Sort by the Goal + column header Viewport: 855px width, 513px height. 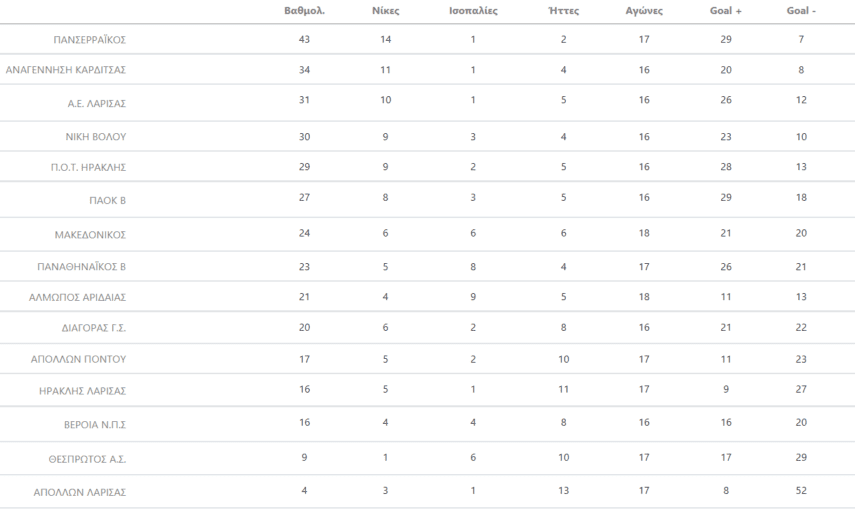(x=725, y=11)
